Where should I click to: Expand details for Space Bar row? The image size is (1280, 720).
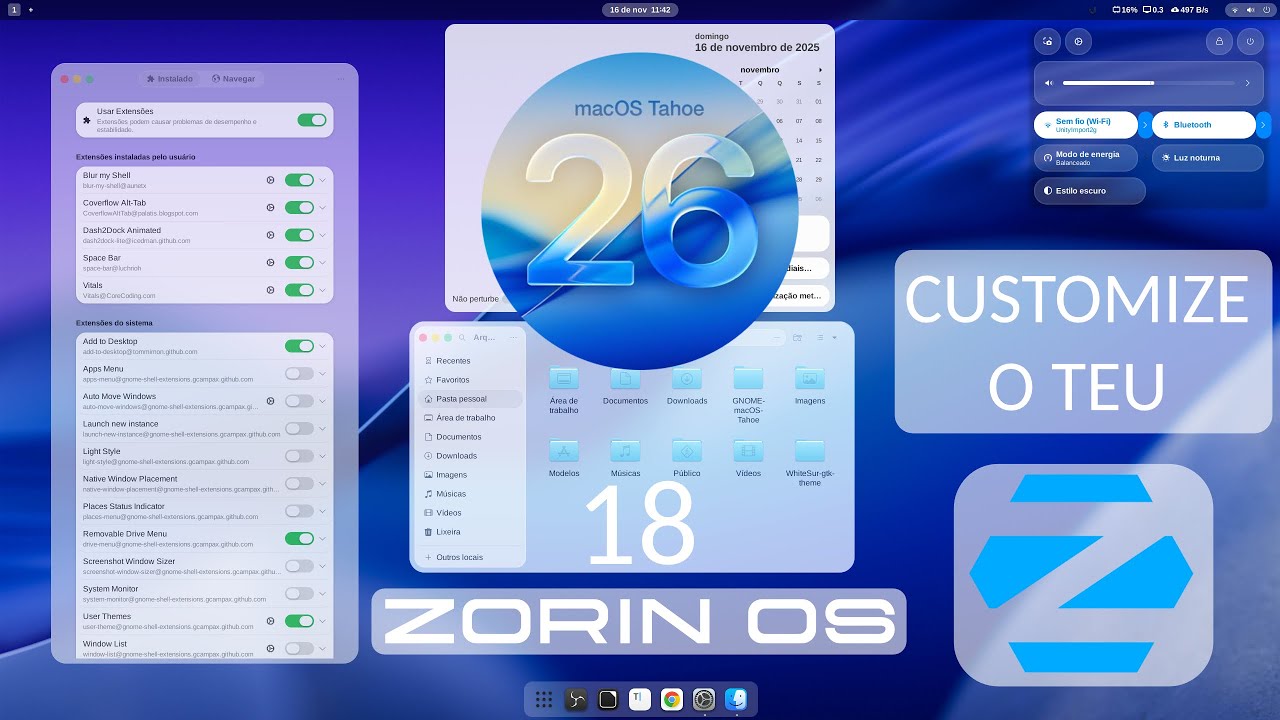click(323, 262)
